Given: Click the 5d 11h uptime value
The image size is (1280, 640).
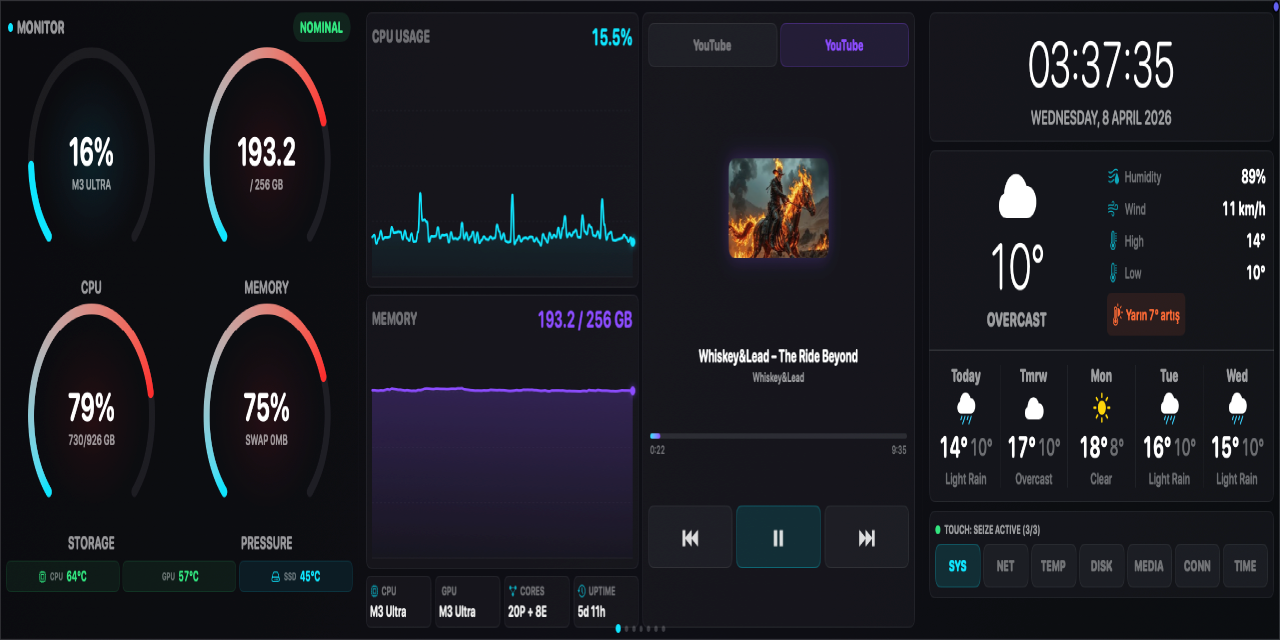Looking at the screenshot, I should 594,611.
